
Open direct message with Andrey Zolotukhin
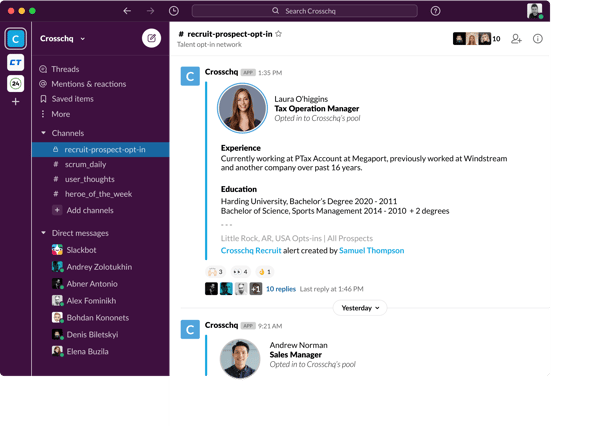[99, 266]
